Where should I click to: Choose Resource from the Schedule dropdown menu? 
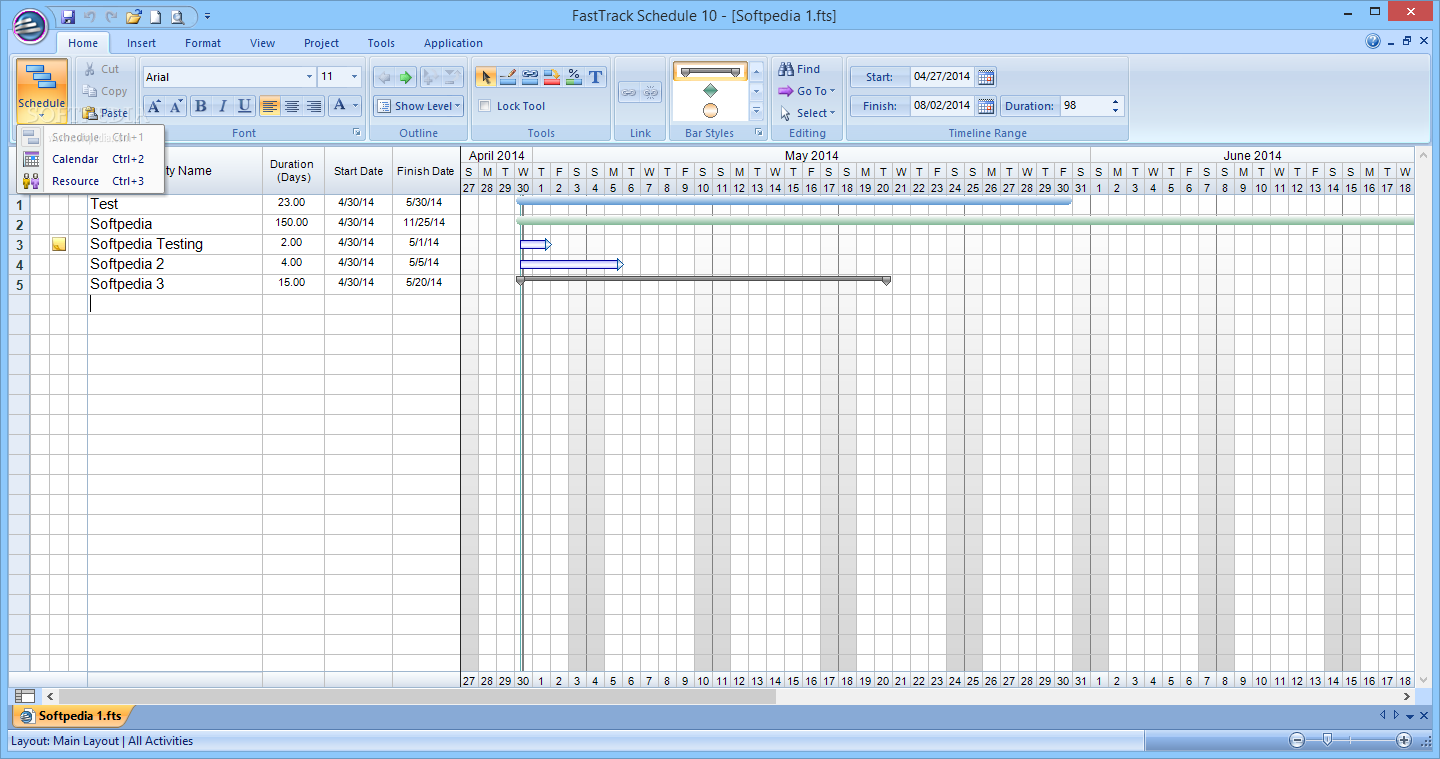90,181
